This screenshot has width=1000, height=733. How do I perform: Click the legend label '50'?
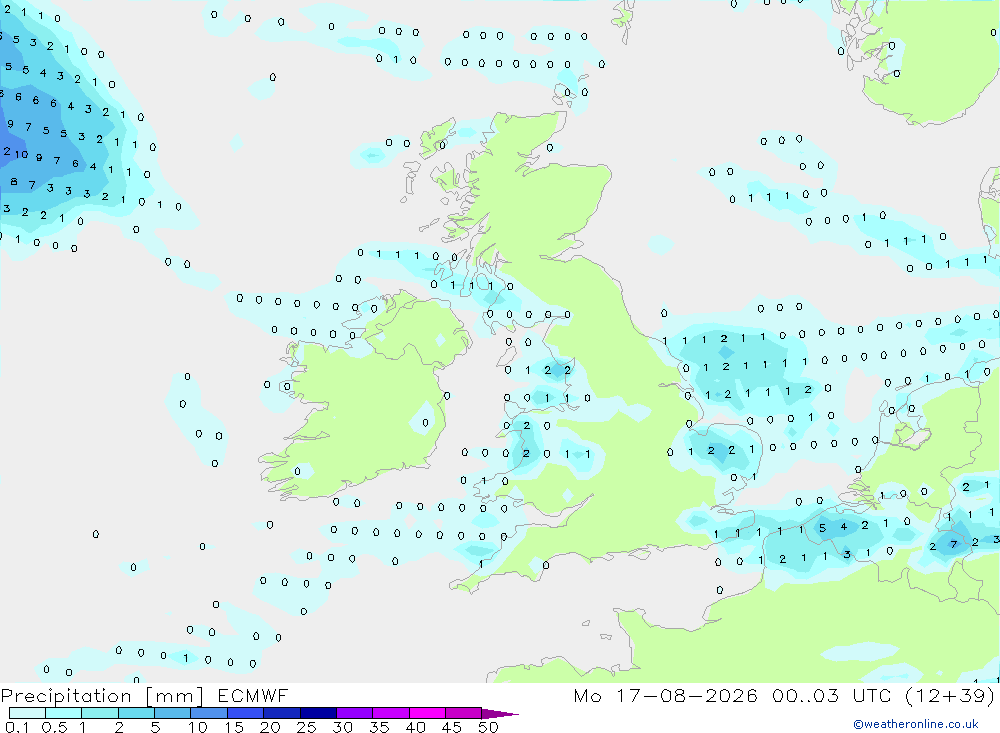[489, 727]
